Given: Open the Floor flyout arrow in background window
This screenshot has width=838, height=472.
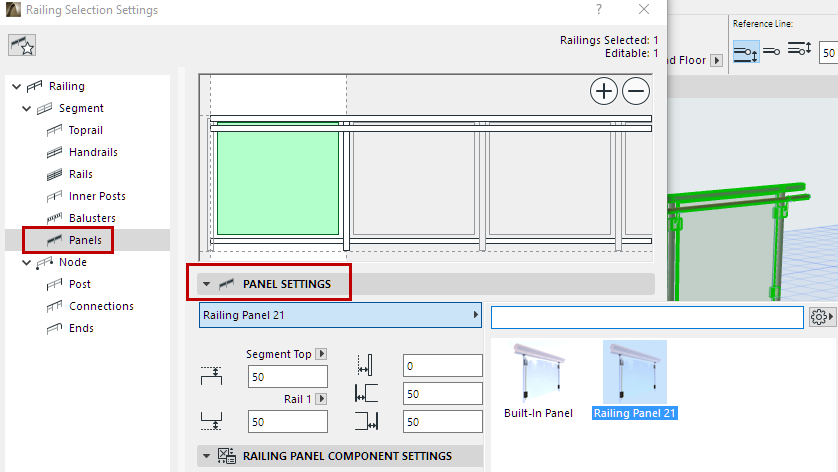Looking at the screenshot, I should 717,60.
